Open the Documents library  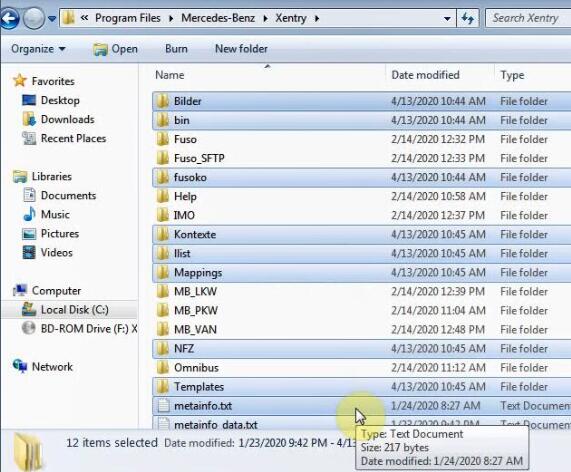68,195
